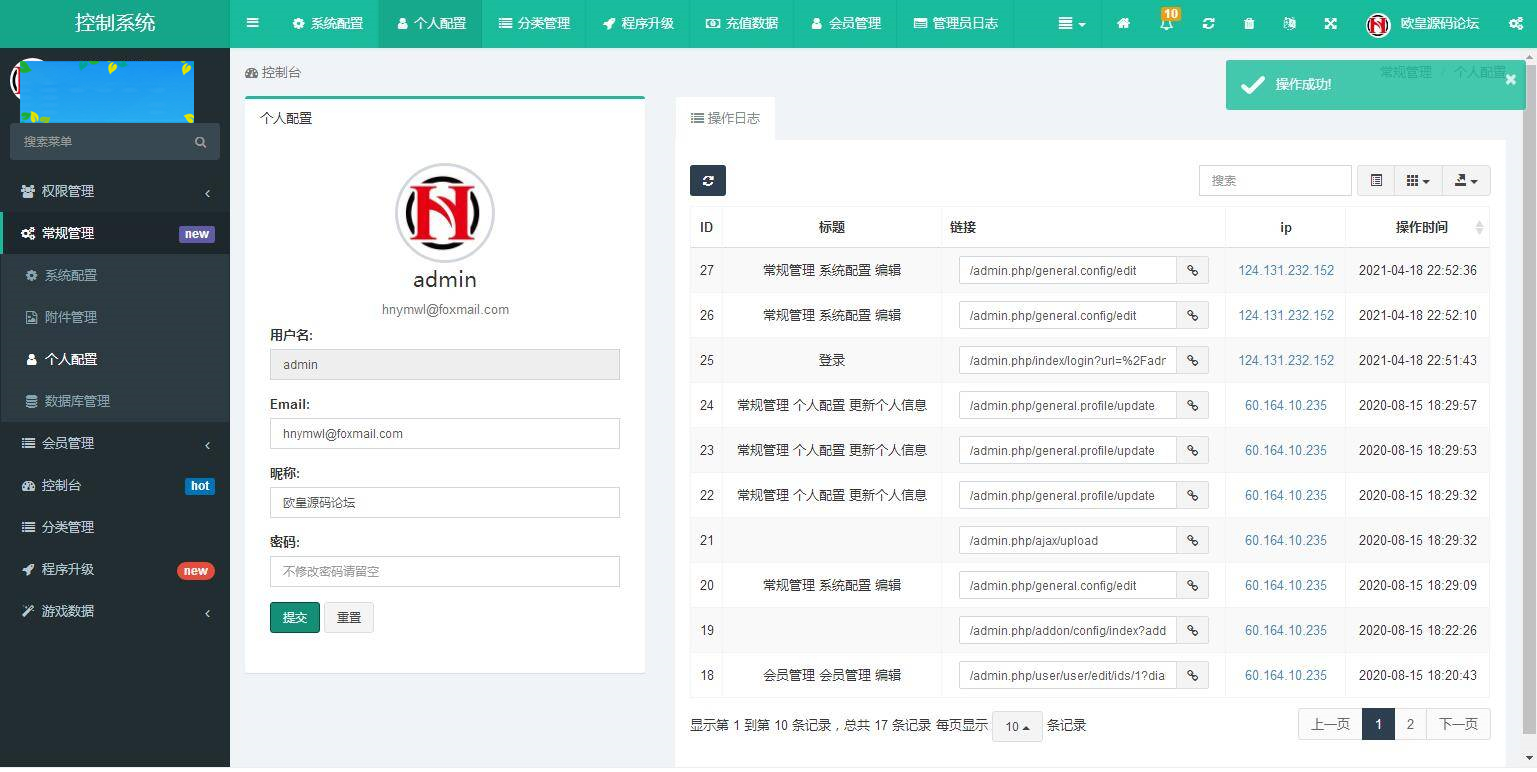This screenshot has height=772, width=1537.
Task: Click the admin avatar logo on the profile card
Action: pyautogui.click(x=444, y=213)
